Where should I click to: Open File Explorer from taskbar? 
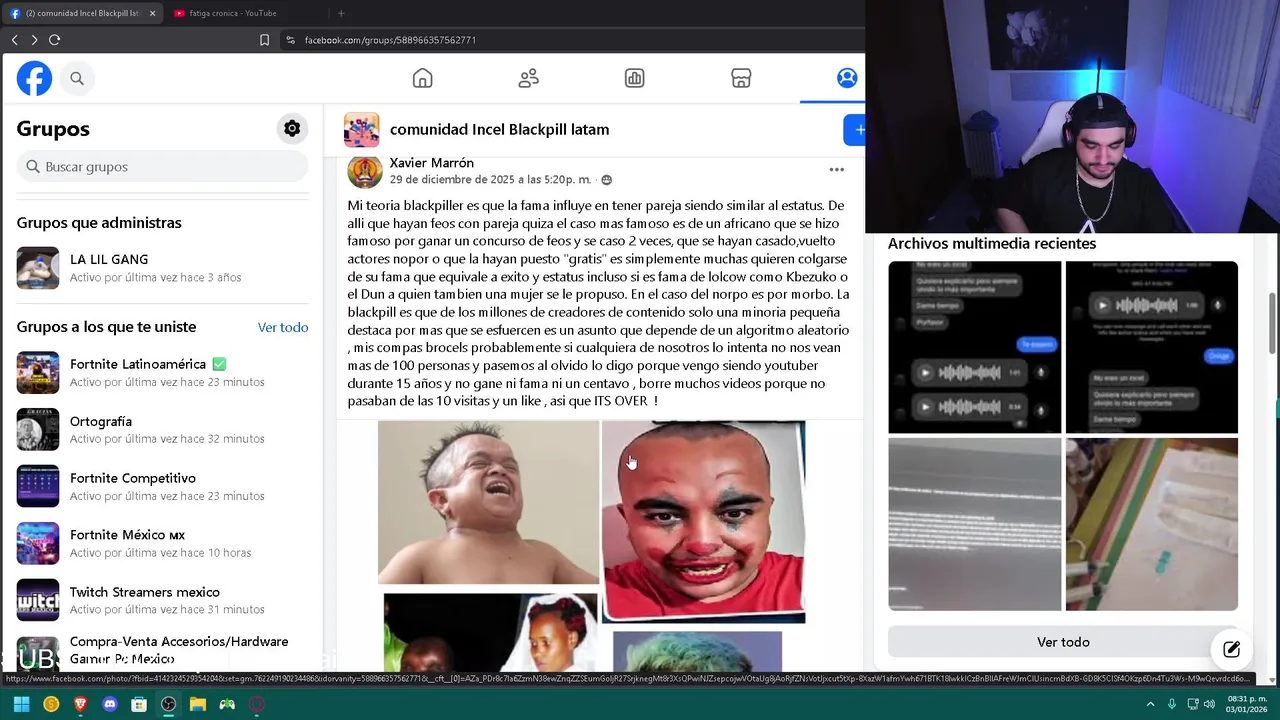(198, 704)
